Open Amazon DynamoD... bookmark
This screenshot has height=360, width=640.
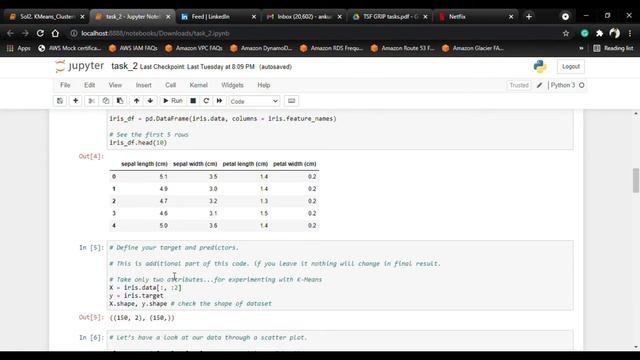click(x=262, y=48)
